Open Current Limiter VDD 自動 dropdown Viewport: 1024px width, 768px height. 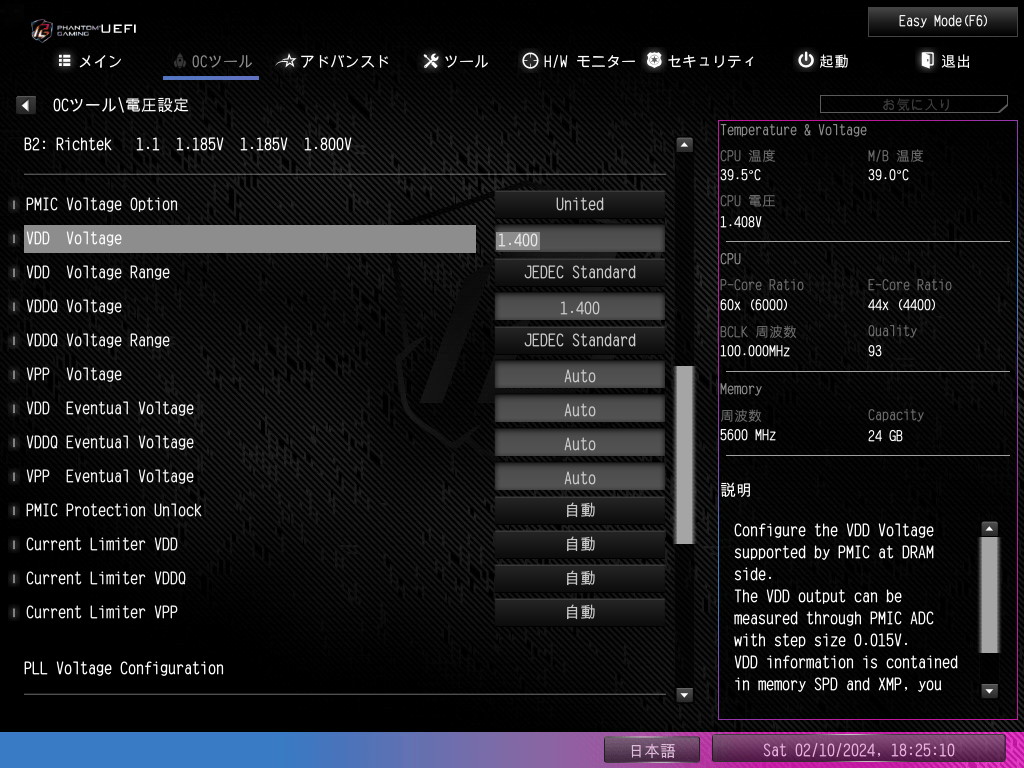click(x=579, y=544)
